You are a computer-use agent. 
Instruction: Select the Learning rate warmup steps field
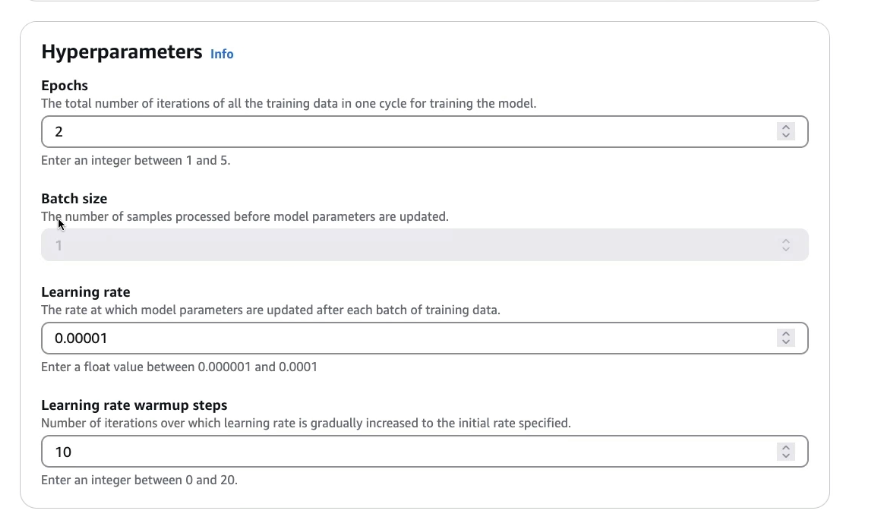click(x=425, y=452)
